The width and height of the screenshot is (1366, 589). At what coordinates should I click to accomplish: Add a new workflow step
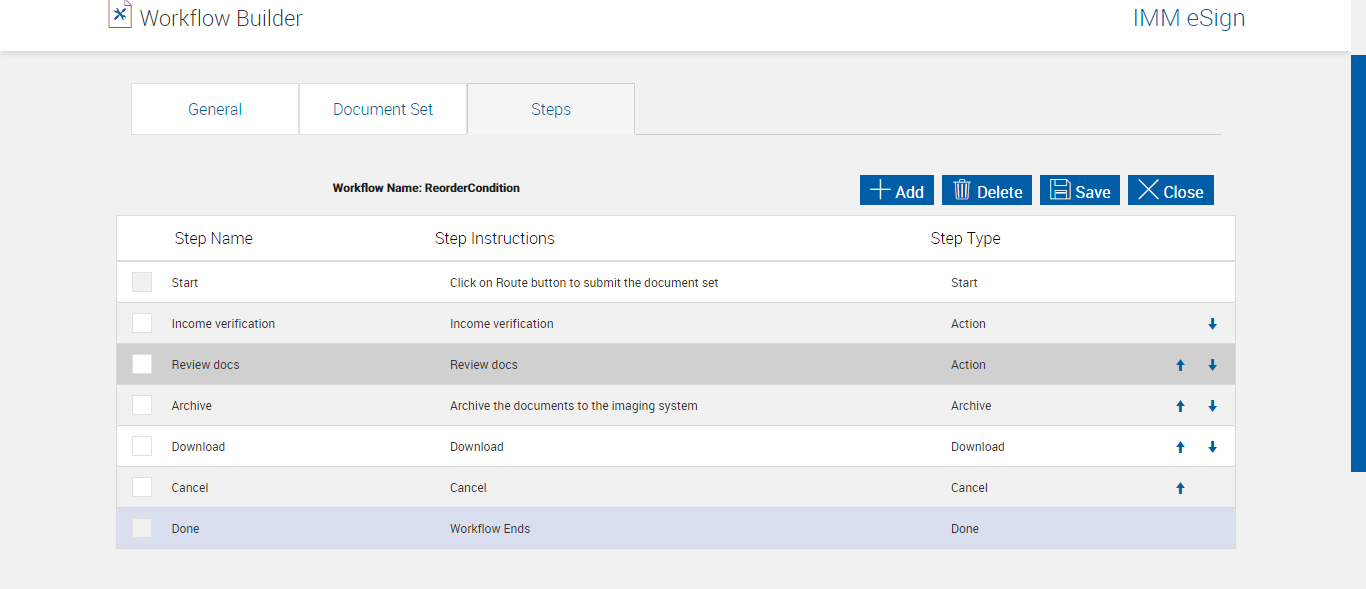point(897,191)
